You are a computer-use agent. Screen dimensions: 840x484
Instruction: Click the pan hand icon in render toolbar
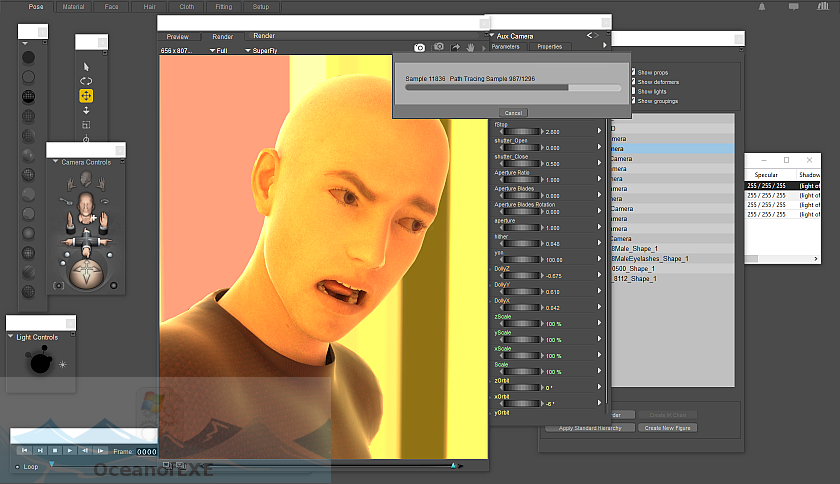pos(471,47)
